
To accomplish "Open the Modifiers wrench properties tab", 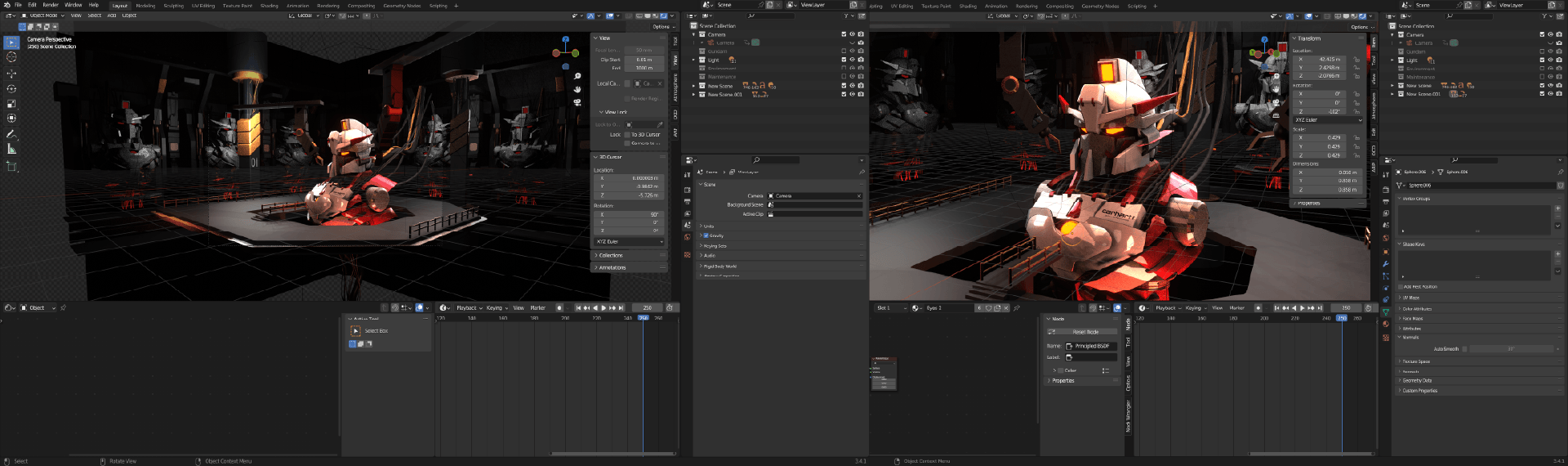I will [x=1386, y=264].
